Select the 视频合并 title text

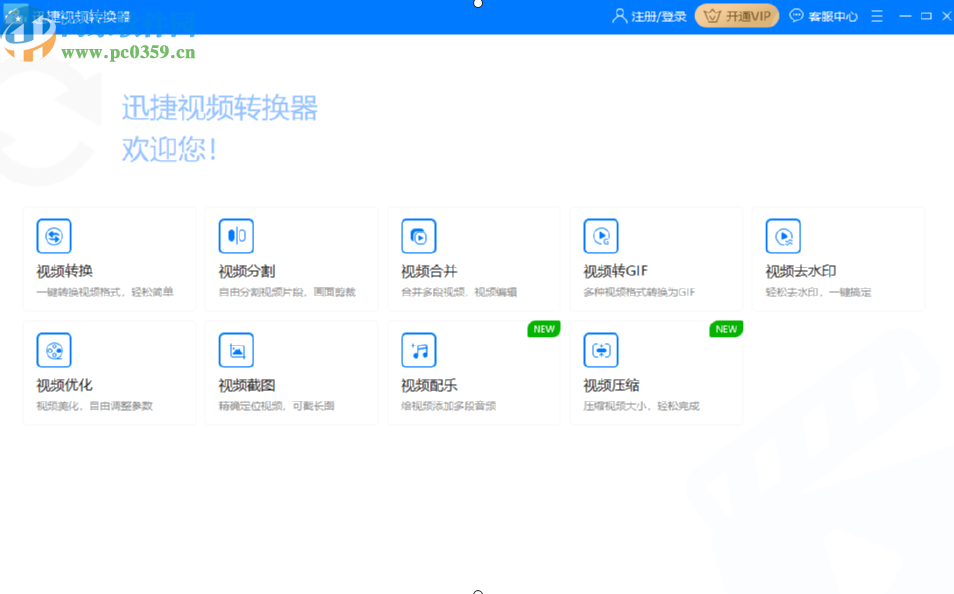[x=429, y=271]
